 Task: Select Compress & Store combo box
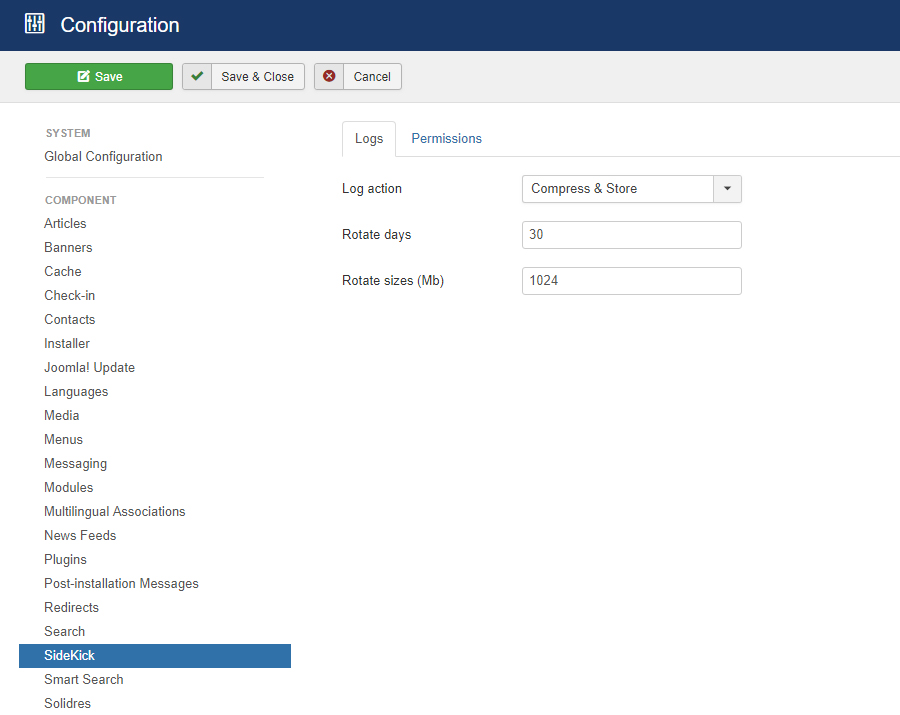click(617, 189)
